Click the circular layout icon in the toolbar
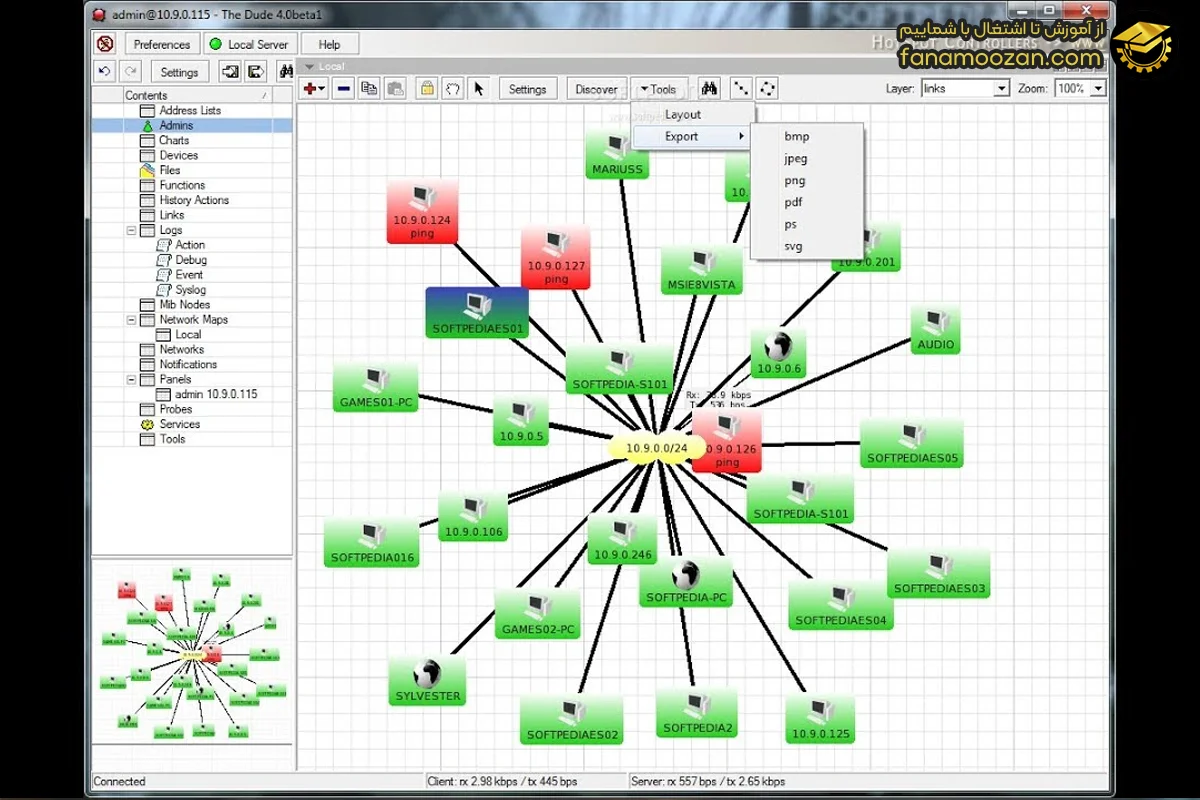The height and width of the screenshot is (800, 1200). [x=768, y=89]
